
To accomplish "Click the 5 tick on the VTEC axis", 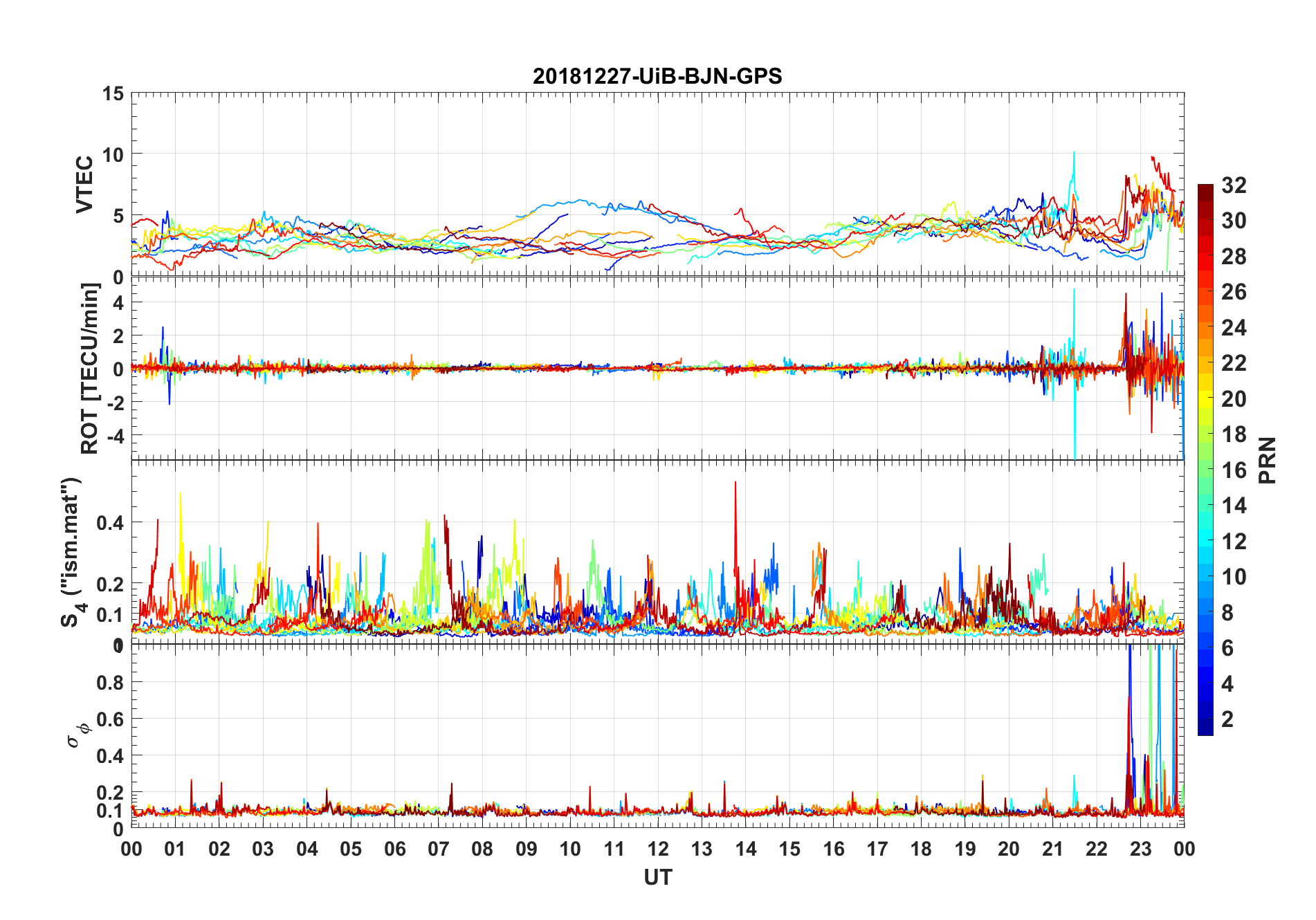I will (118, 216).
